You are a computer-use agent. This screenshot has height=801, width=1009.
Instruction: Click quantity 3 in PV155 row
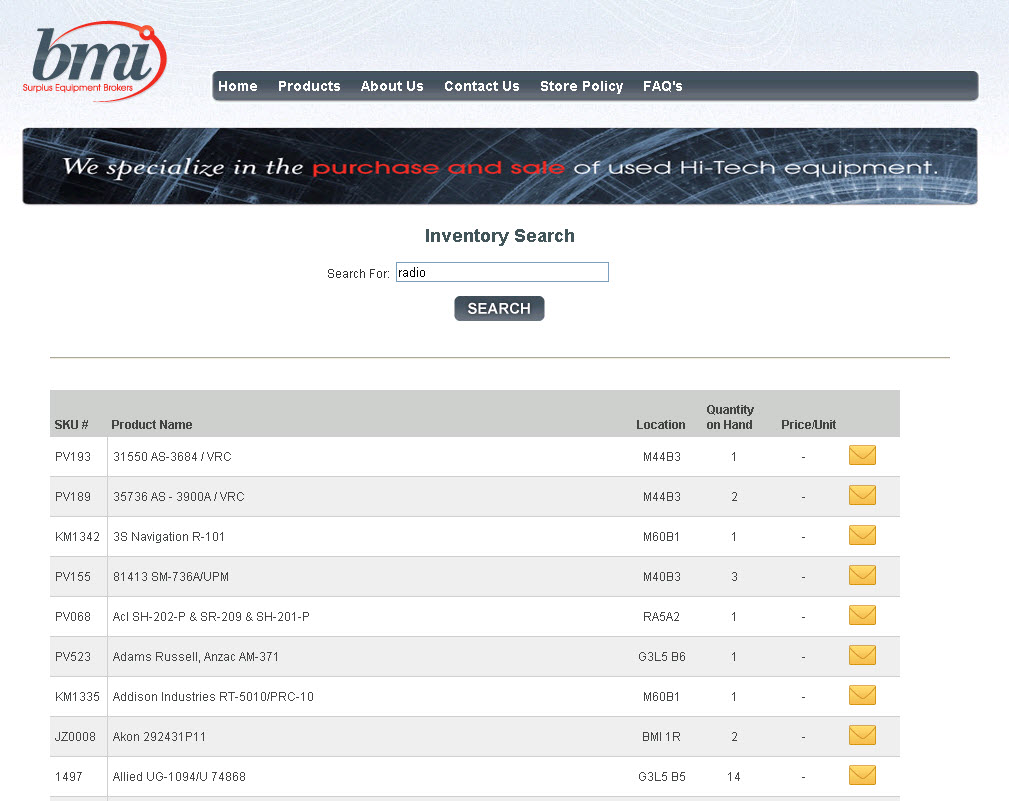coord(734,576)
